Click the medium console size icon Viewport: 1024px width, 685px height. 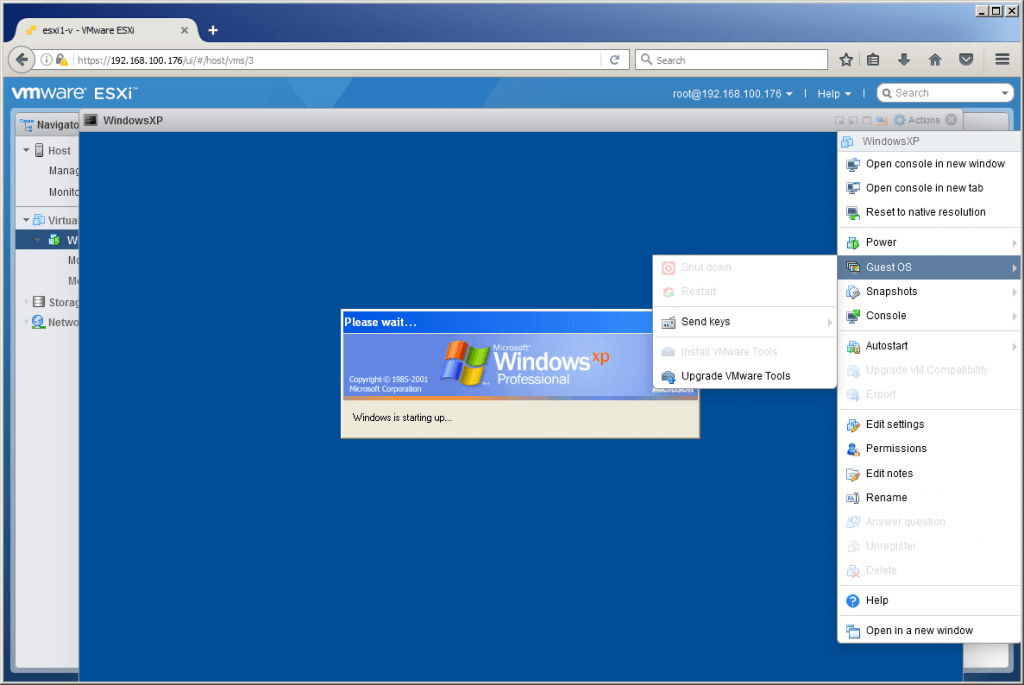(853, 121)
